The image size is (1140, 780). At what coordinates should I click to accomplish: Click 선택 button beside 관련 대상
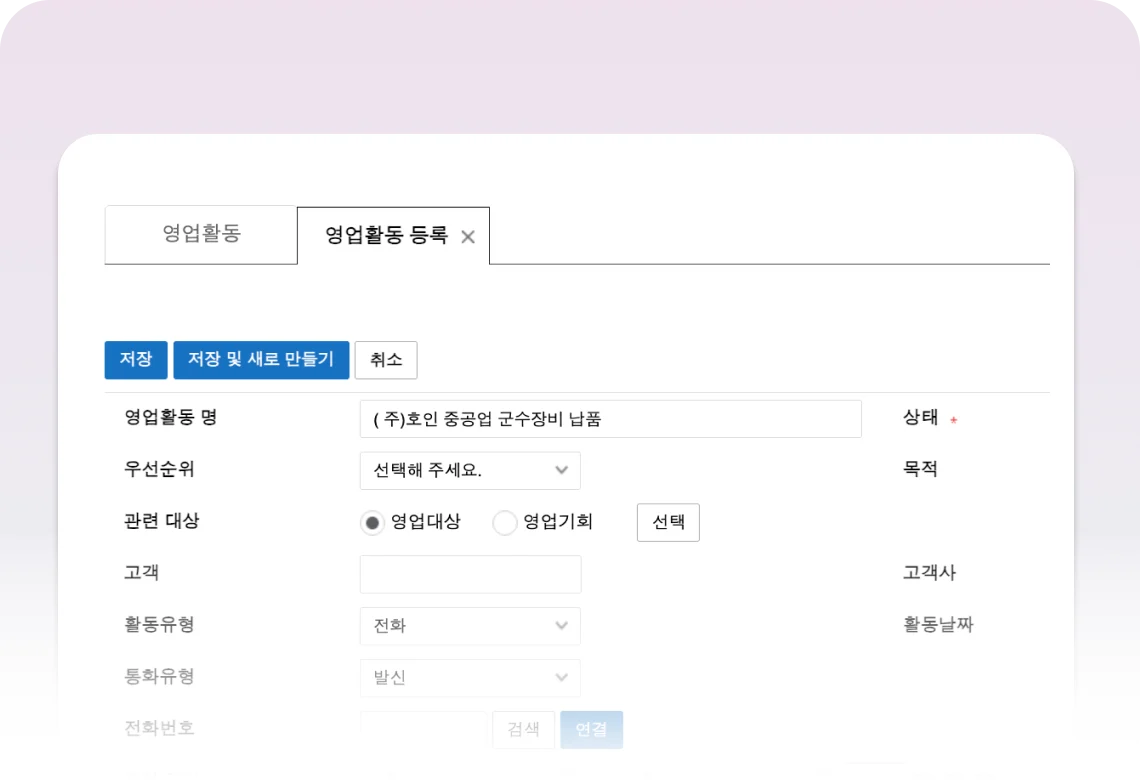point(668,522)
